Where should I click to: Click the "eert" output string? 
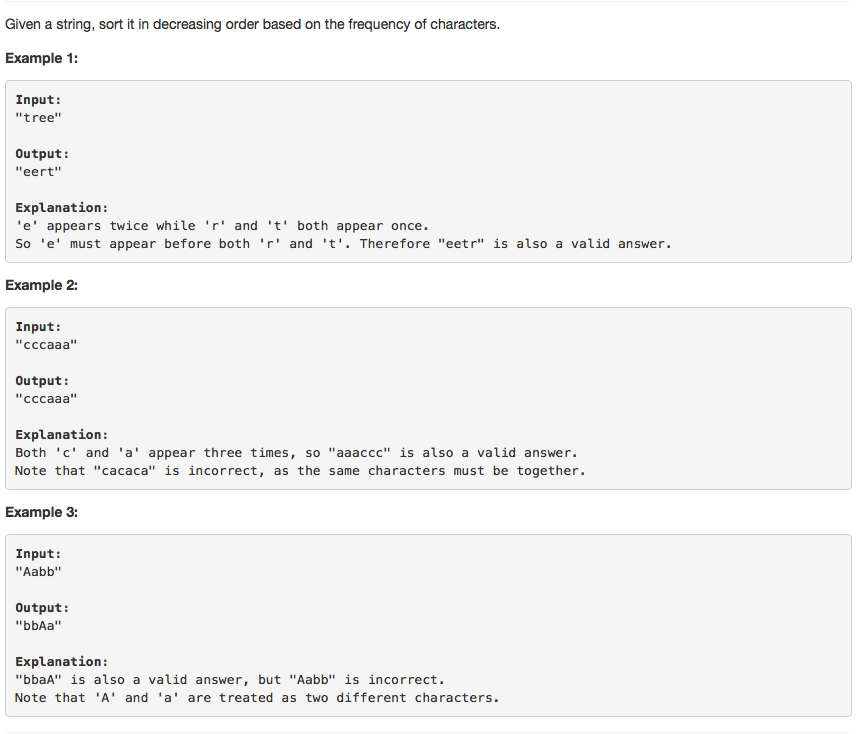pos(38,172)
